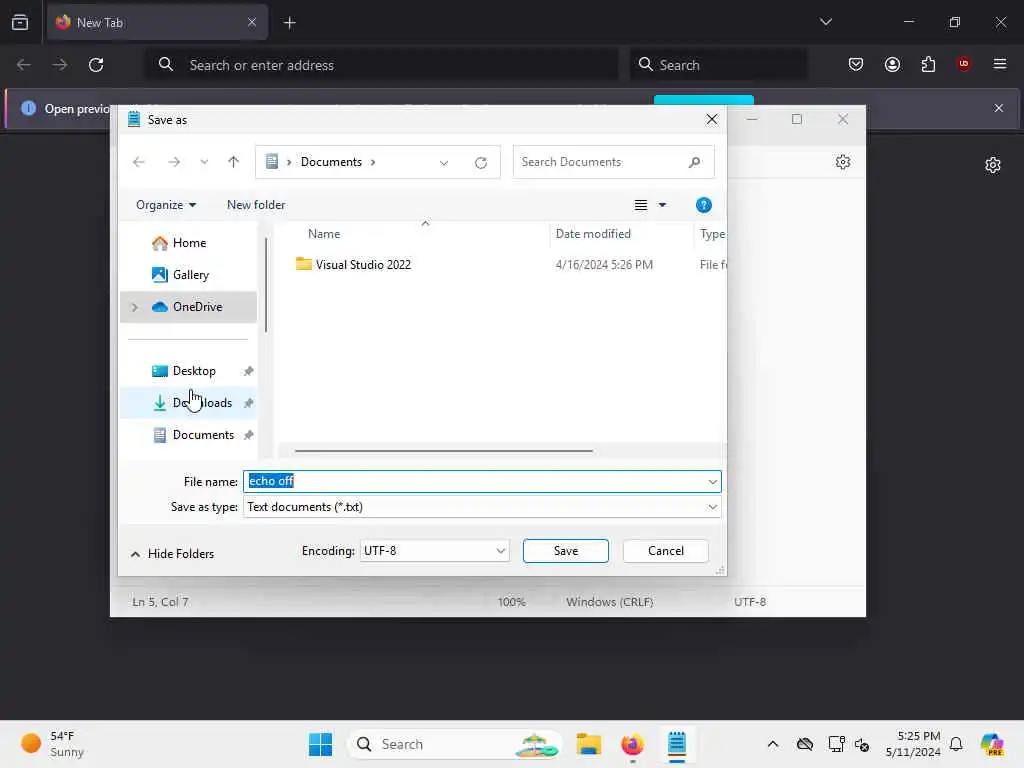
Task: Open Firefox account icon
Action: tap(892, 64)
